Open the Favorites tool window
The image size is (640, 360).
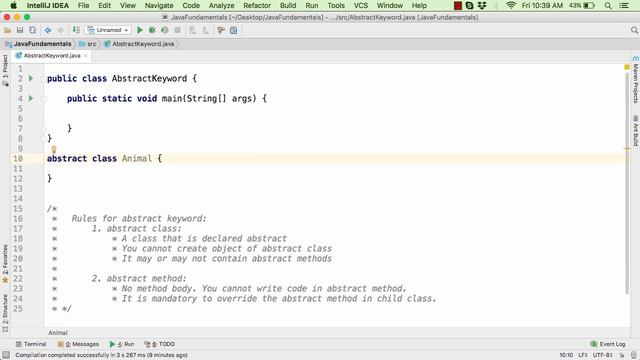tap(5, 263)
